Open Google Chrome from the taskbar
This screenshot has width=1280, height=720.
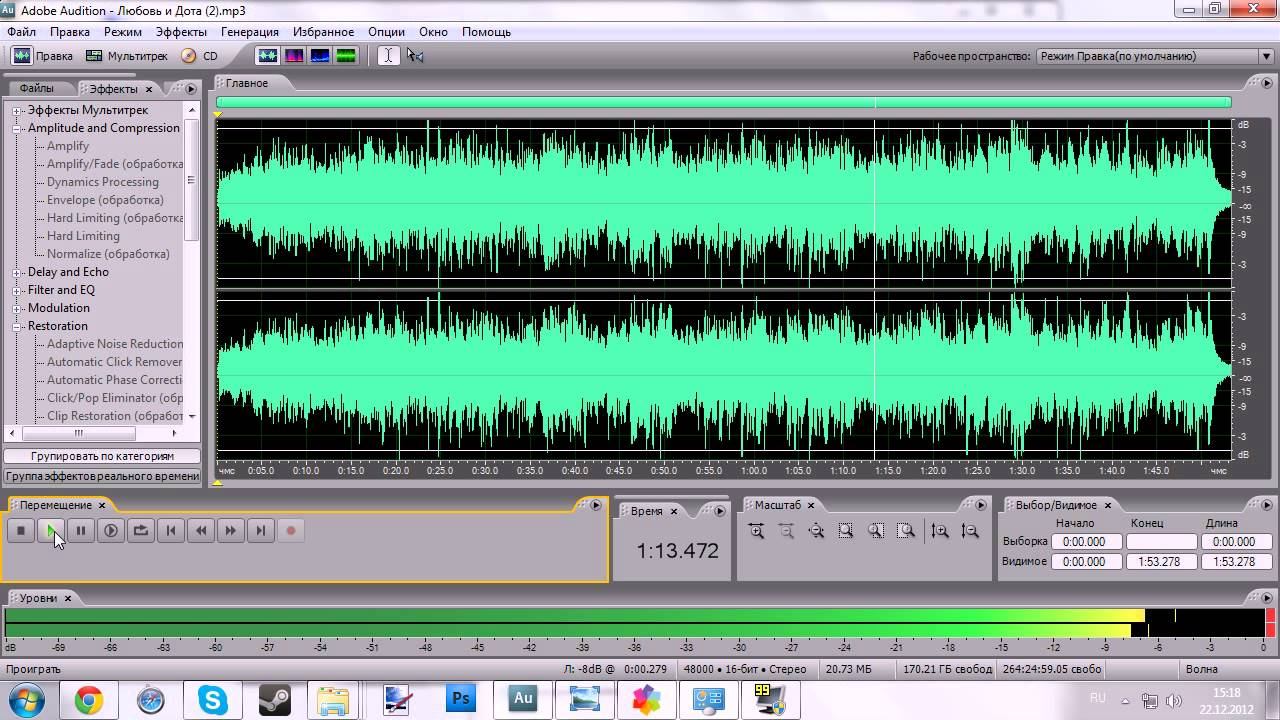tap(88, 699)
